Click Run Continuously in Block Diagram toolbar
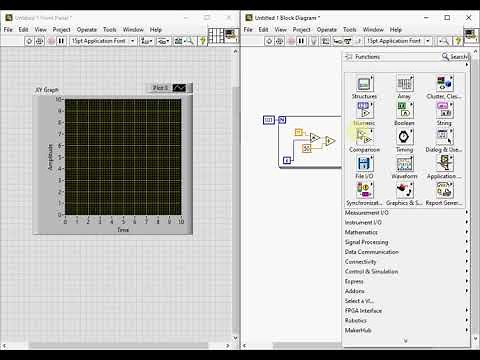 point(280,41)
